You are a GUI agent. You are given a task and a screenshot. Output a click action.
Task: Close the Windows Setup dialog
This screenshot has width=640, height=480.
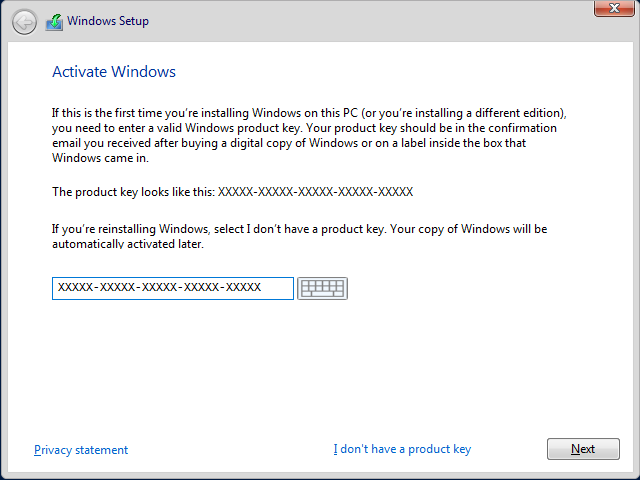pos(614,8)
